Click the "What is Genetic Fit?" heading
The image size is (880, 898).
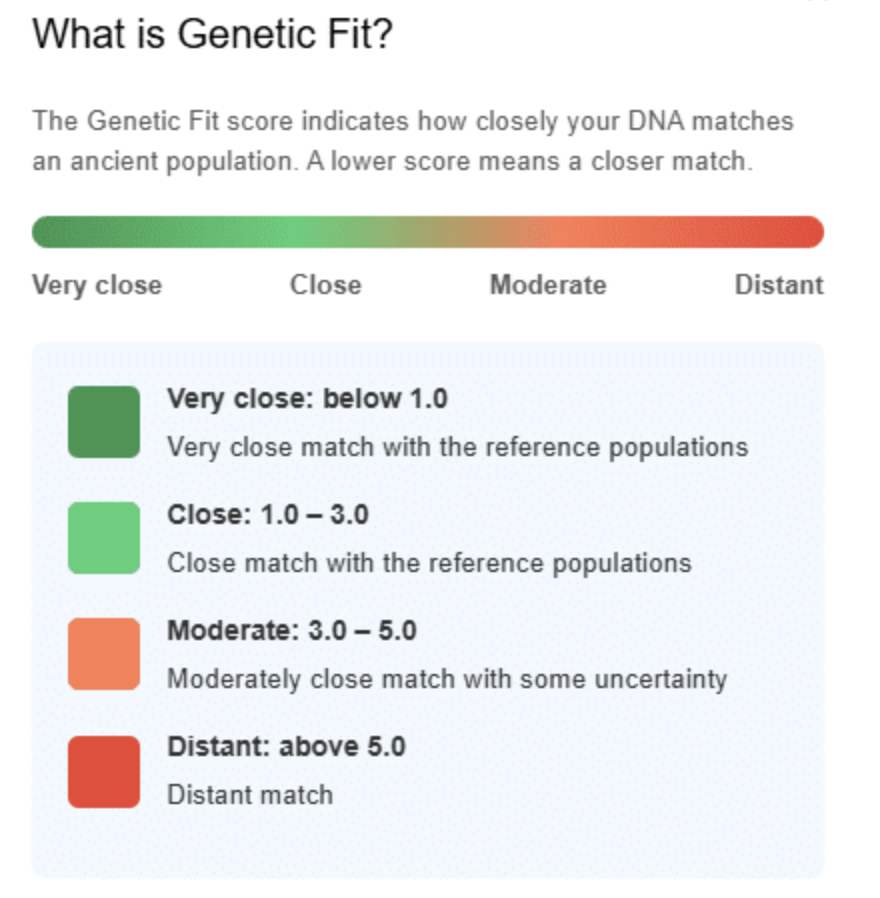pos(212,34)
